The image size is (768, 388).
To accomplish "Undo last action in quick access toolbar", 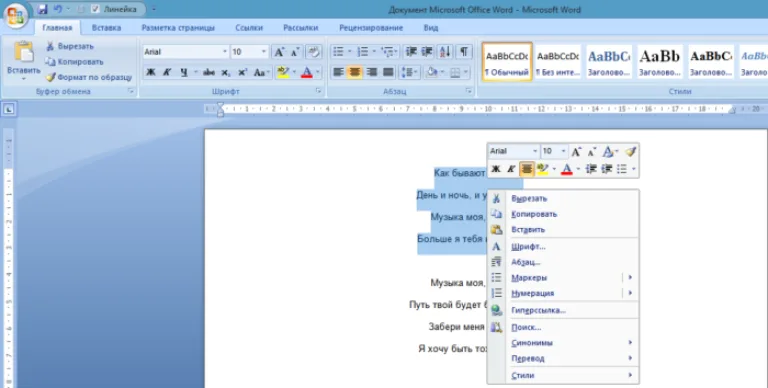I will tap(58, 9).
